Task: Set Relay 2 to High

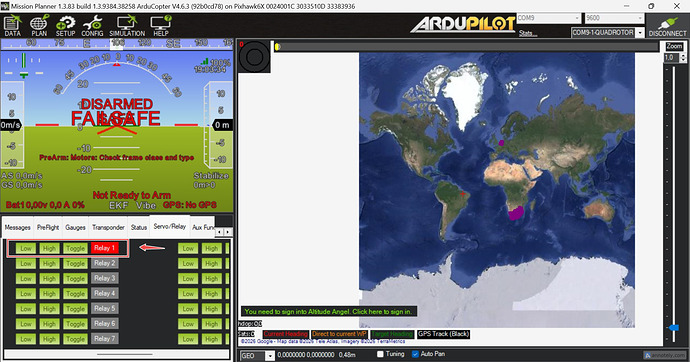Action: 49,263
